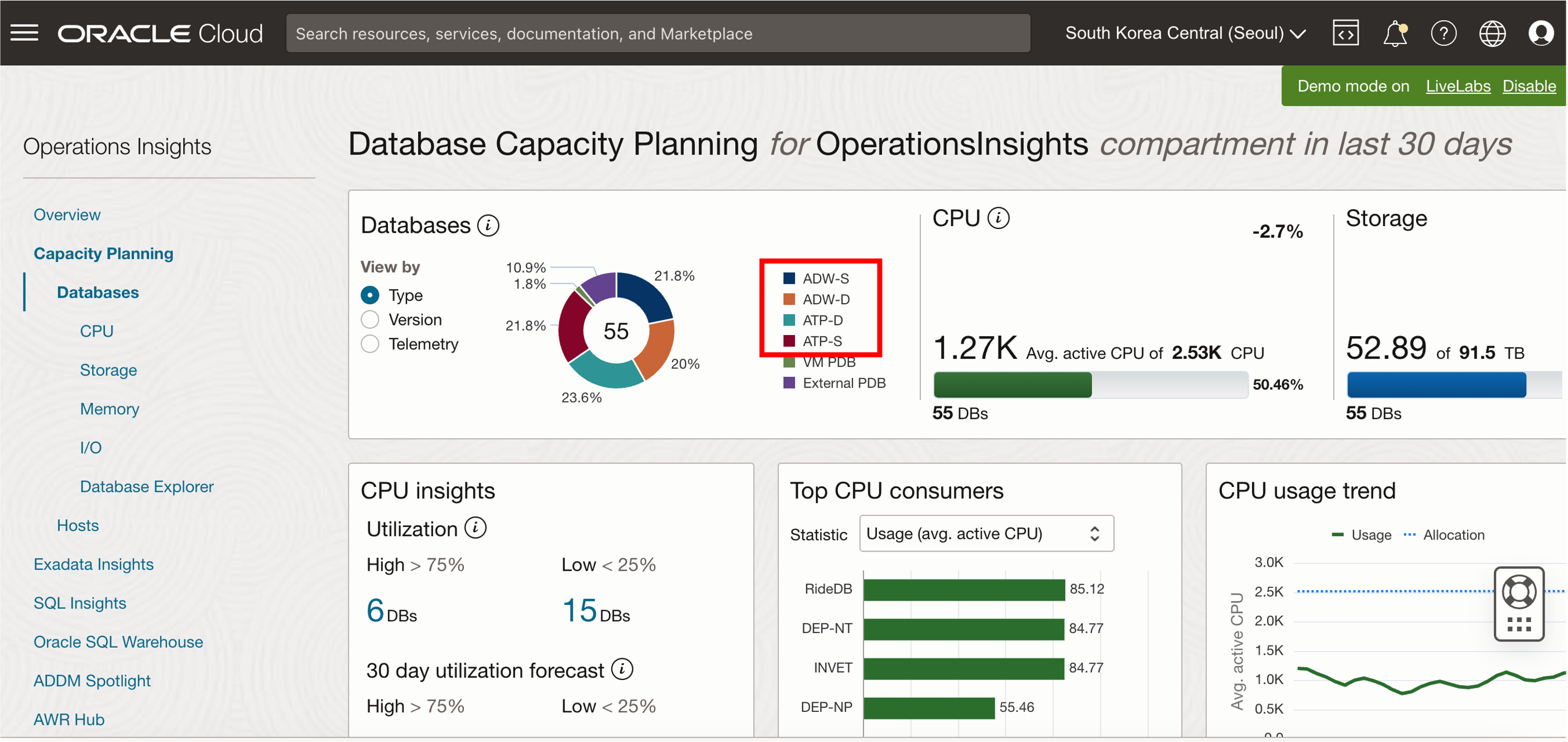Click the ATP-D legend swatch
Image resolution: width=1568 pixels, height=742 pixels.
click(x=789, y=320)
